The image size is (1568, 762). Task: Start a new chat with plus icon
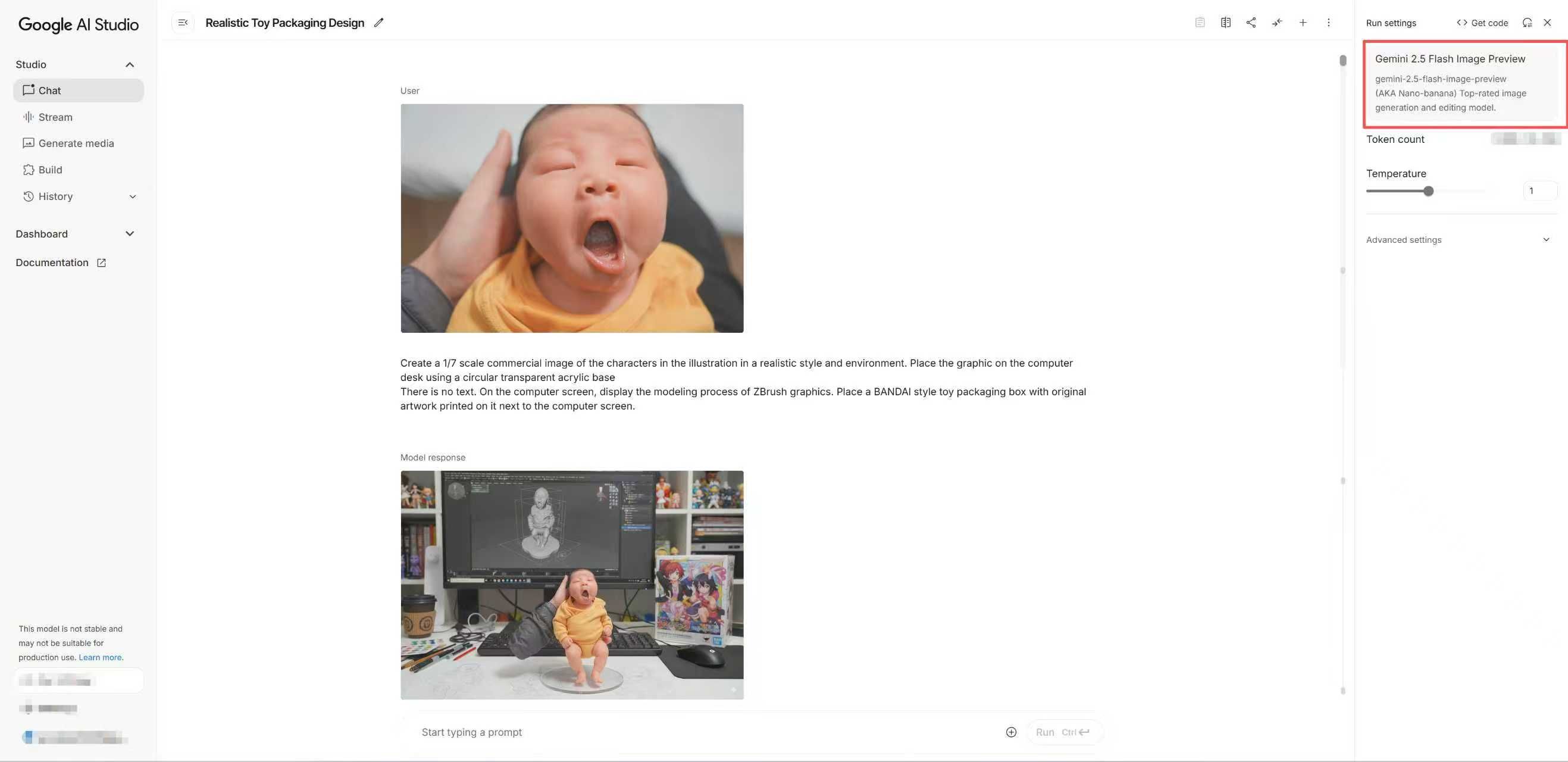click(1303, 23)
